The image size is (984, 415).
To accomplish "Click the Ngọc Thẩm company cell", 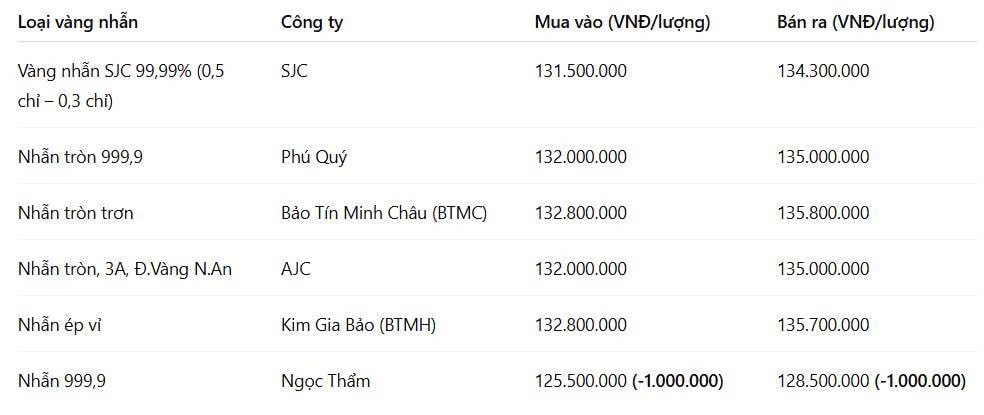I will point(327,381).
